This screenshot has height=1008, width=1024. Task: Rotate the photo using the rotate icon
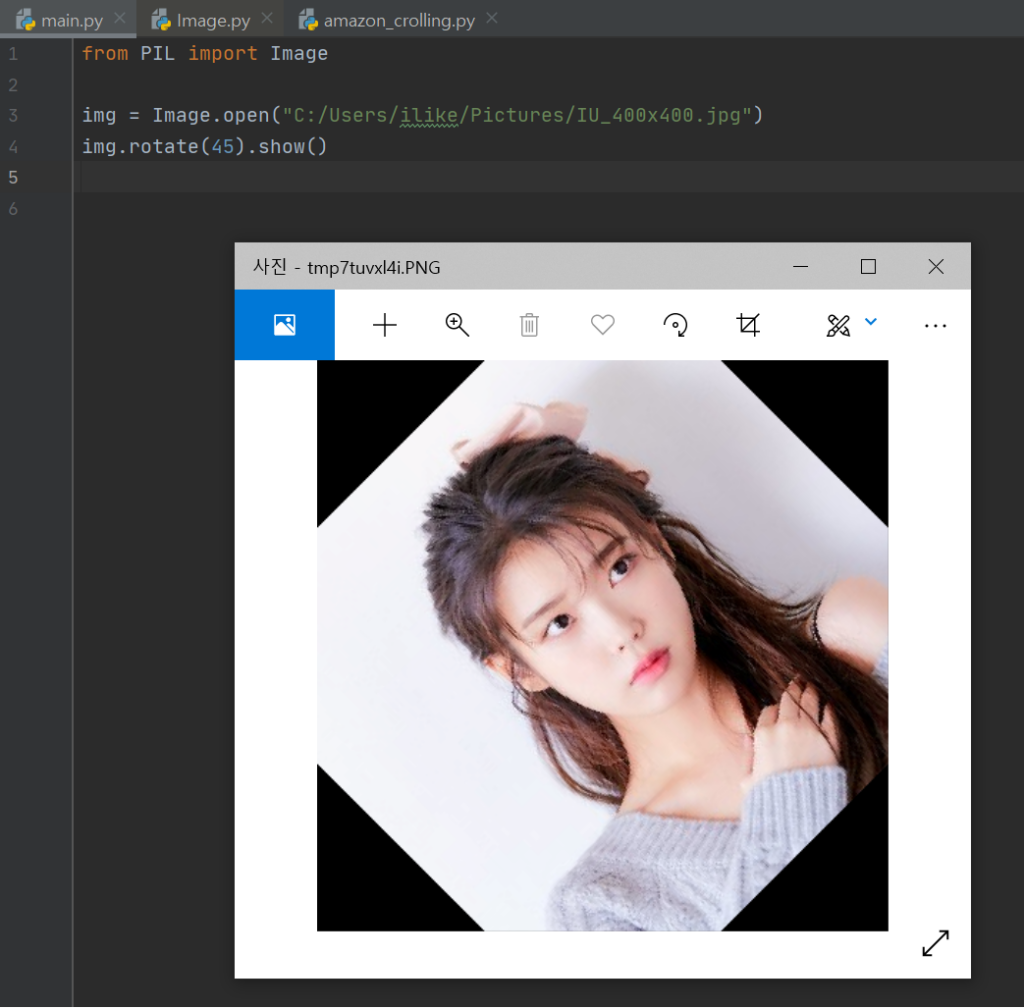tap(675, 325)
